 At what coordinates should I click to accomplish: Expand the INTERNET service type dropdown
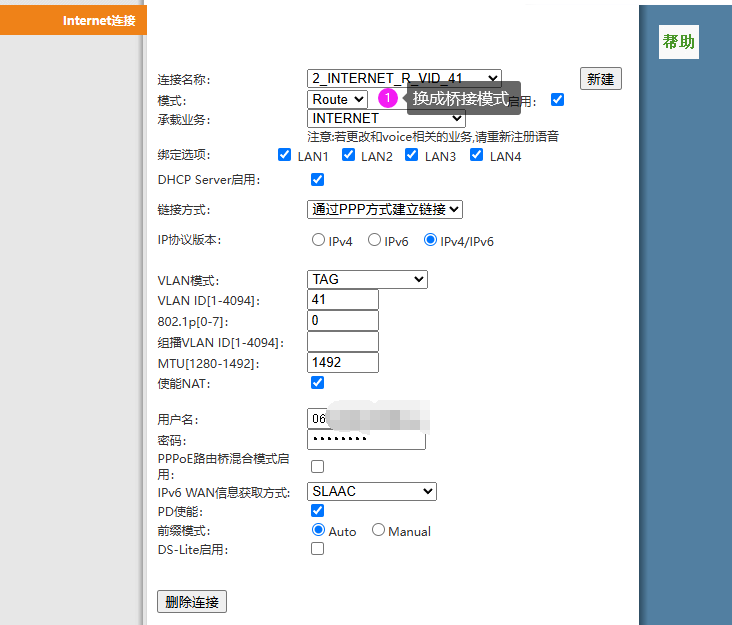386,119
